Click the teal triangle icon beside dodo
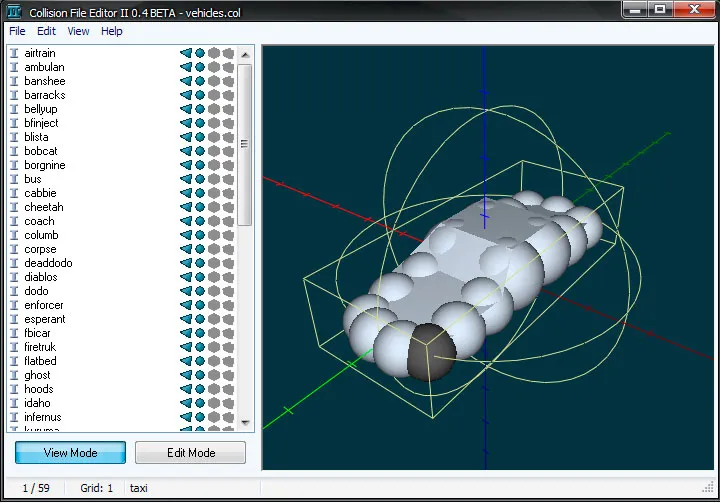The height and width of the screenshot is (503, 720). point(185,291)
